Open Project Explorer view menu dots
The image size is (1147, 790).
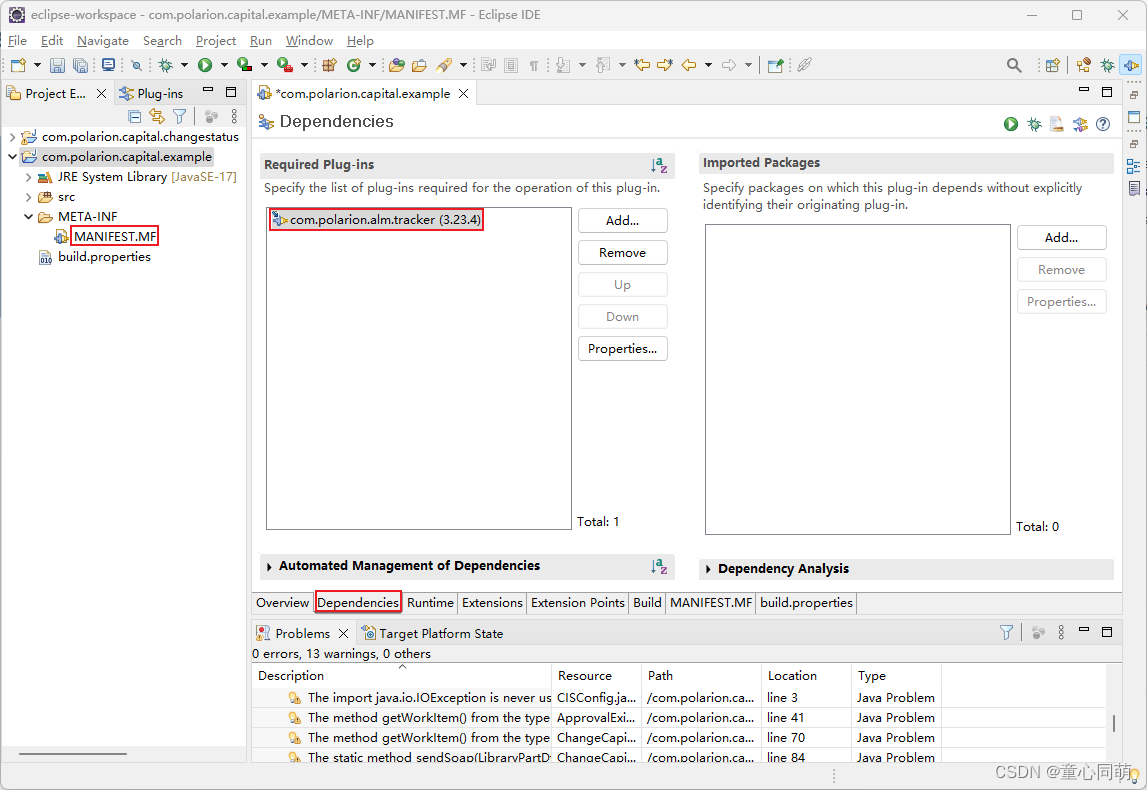click(234, 116)
